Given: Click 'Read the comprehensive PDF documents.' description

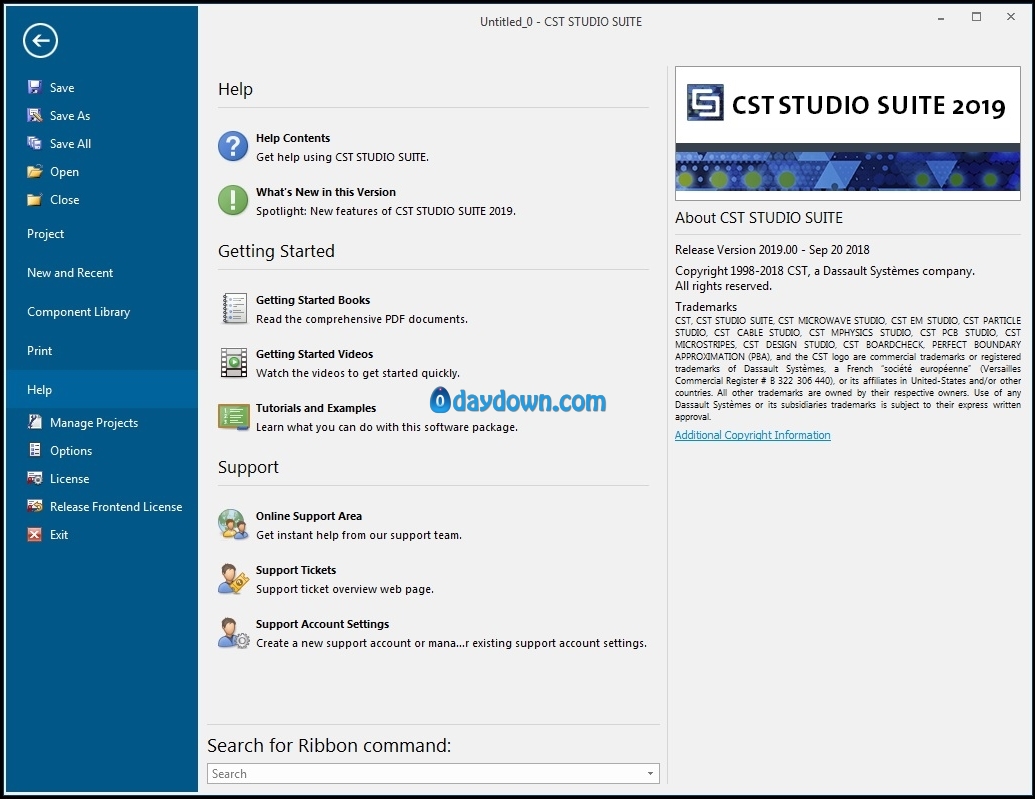Looking at the screenshot, I should pyautogui.click(x=362, y=319).
